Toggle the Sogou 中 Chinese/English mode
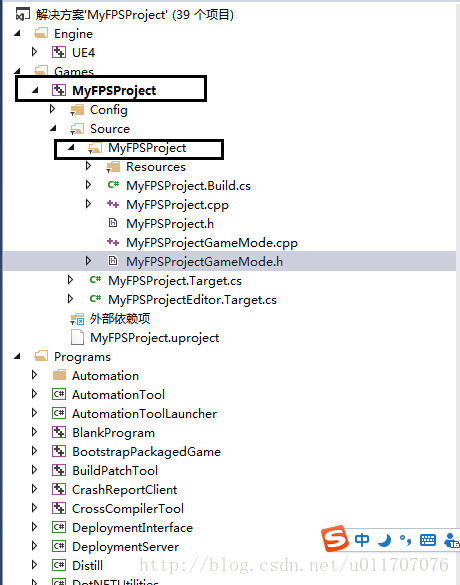 point(362,539)
